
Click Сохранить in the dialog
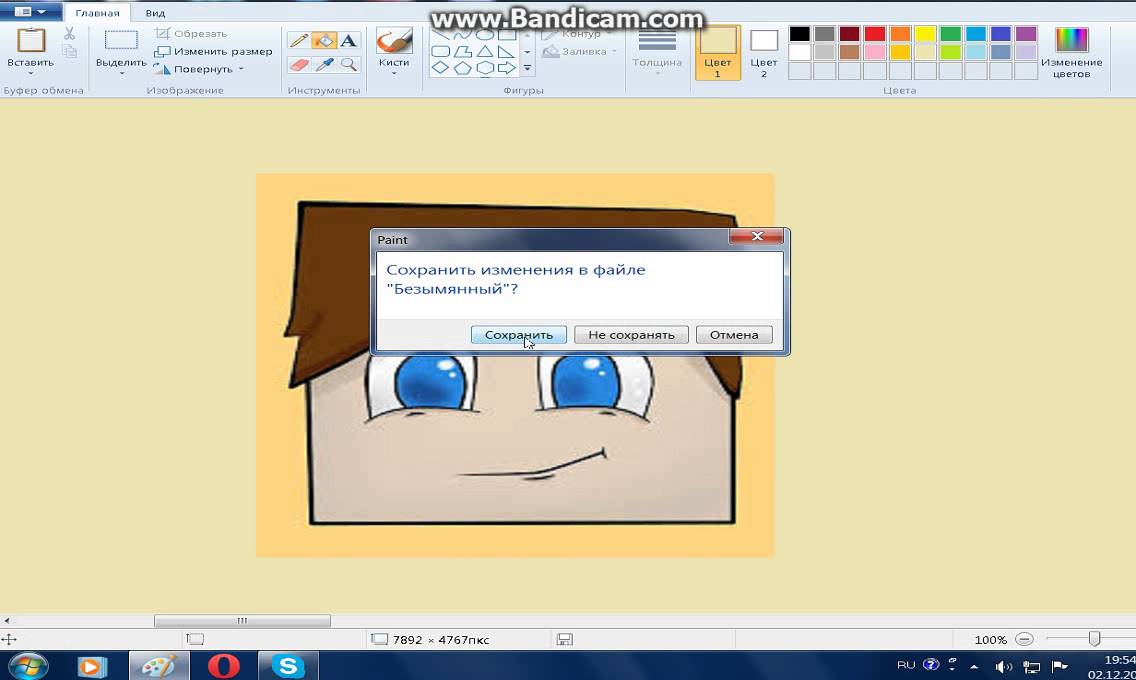click(518, 335)
